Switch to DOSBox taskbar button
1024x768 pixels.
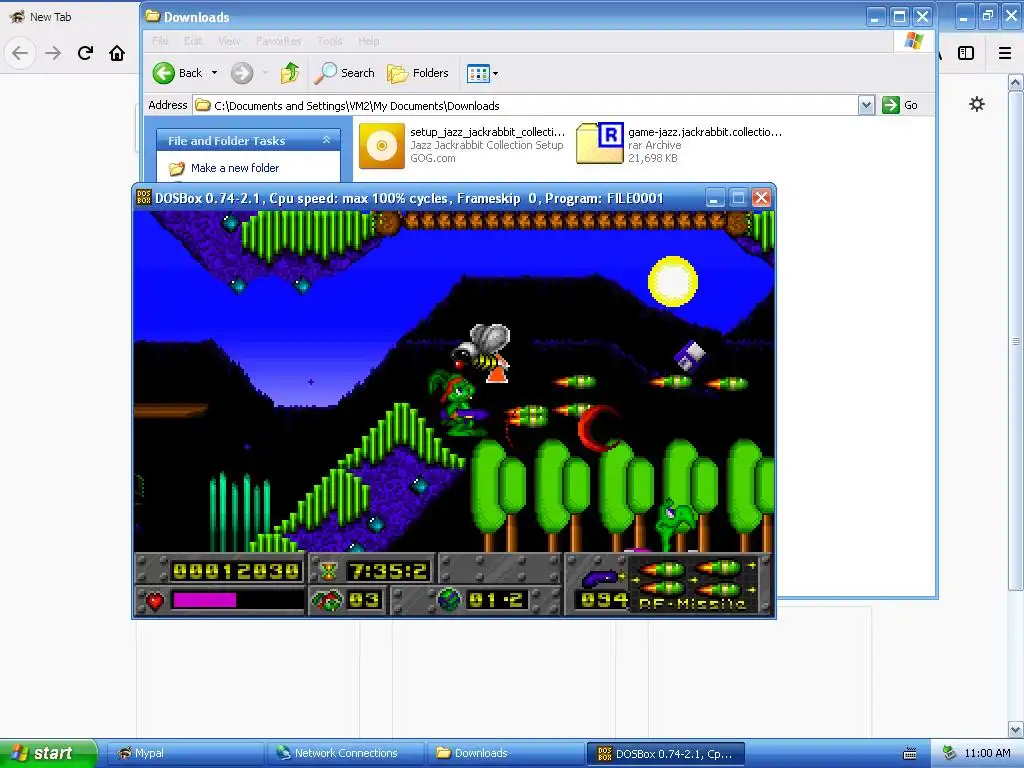tap(665, 754)
